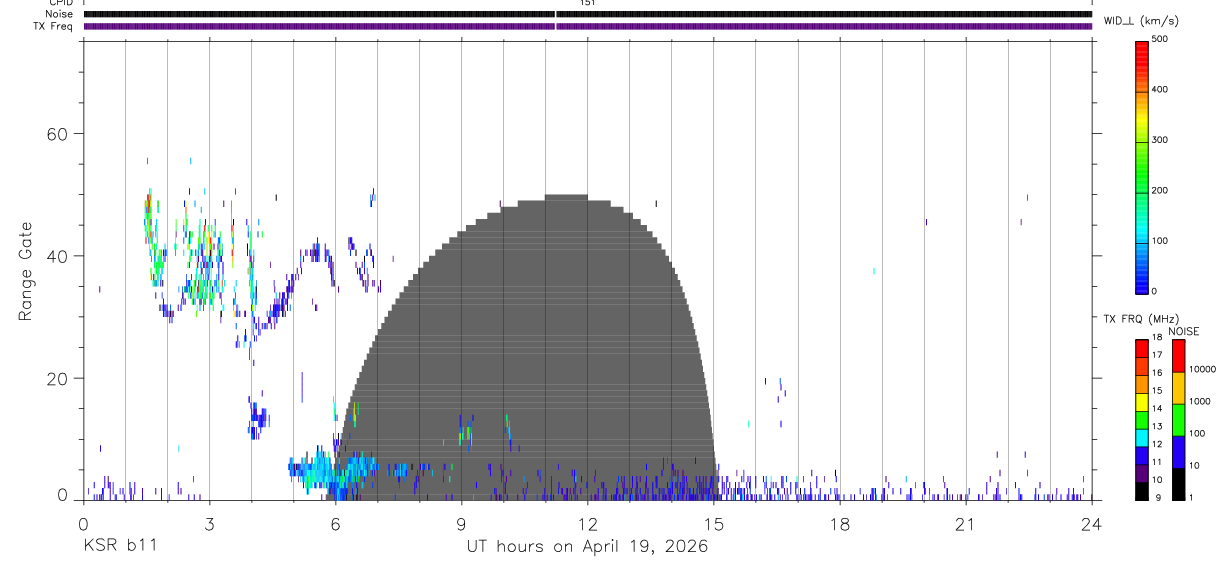Pick the blue swatch on the NOISE legend
The height and width of the screenshot is (567, 1228).
point(1178,452)
